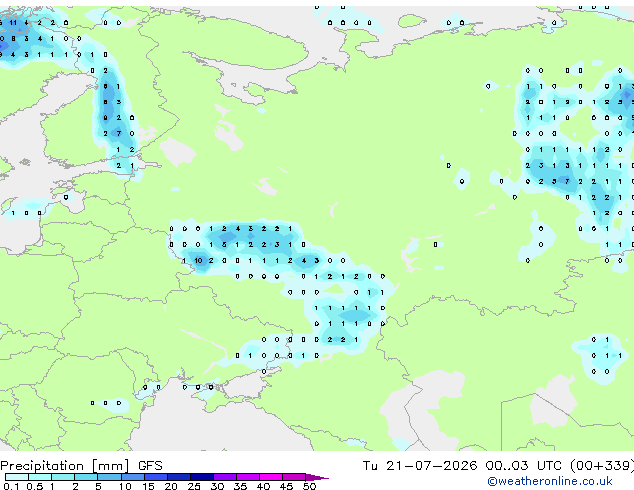Image resolution: width=634 pixels, height=490 pixels.
Task: Select the "00..03 UTC" time text
Action: 524,466
